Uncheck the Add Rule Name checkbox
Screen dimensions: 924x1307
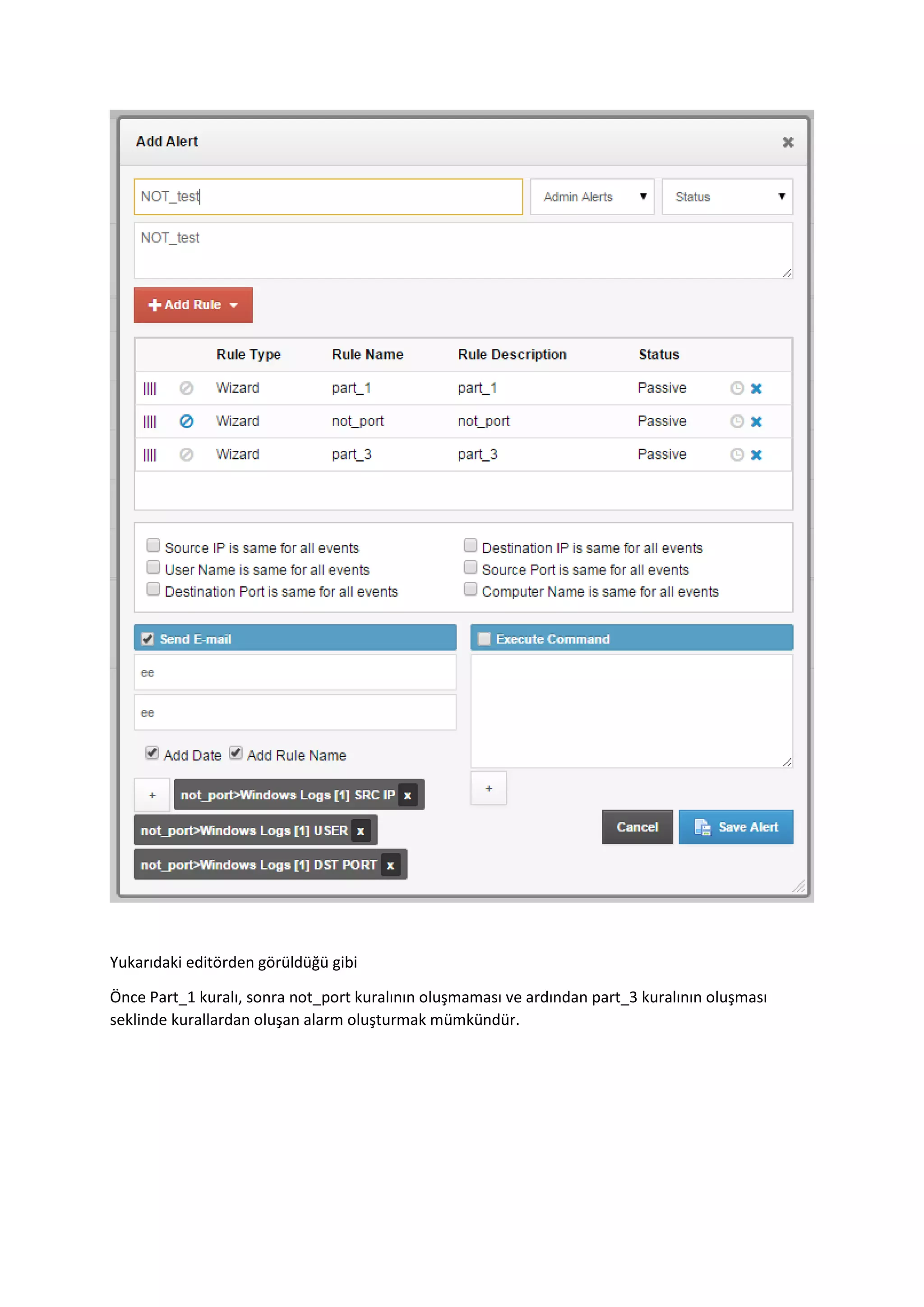236,753
